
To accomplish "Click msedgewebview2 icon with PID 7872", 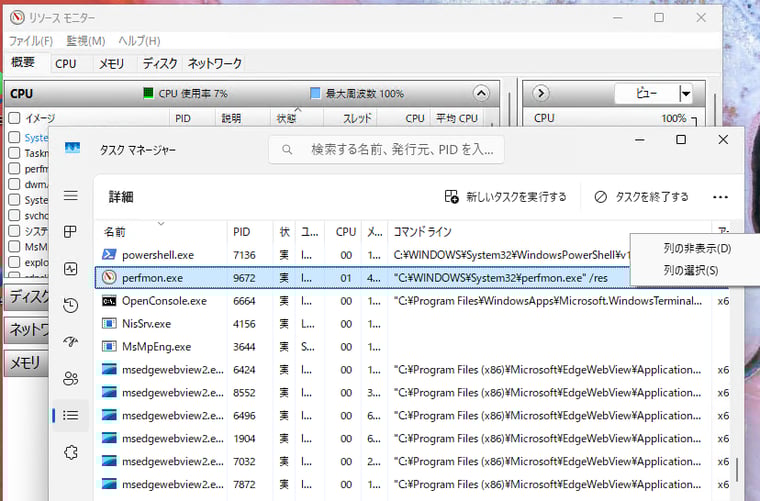I will pyautogui.click(x=109, y=484).
